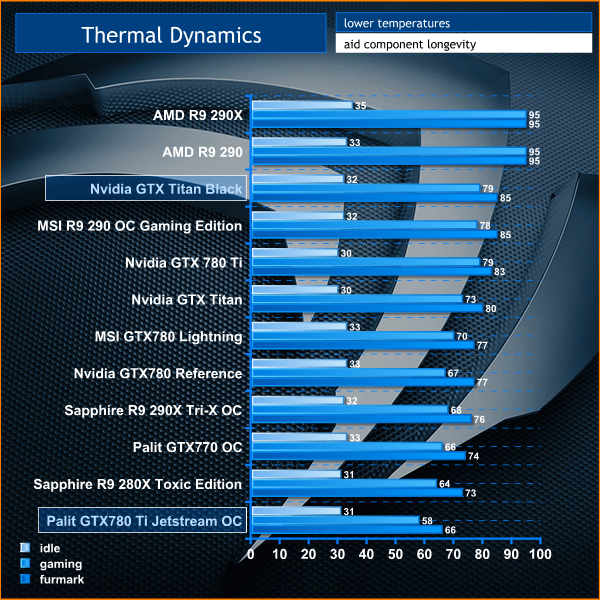Select the highlighted Palit GTX780 Ti Jetstream OC label
The width and height of the screenshot is (600, 600).
(142, 520)
